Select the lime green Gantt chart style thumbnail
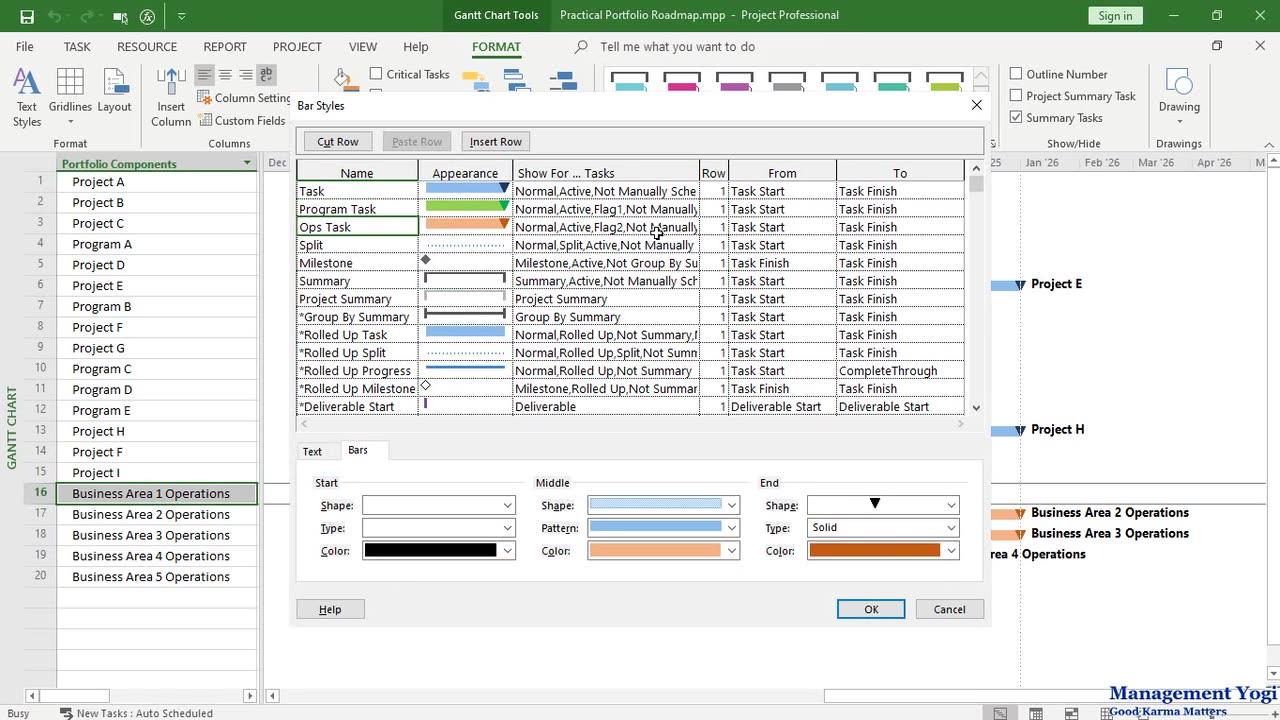The image size is (1280, 720). (x=945, y=82)
